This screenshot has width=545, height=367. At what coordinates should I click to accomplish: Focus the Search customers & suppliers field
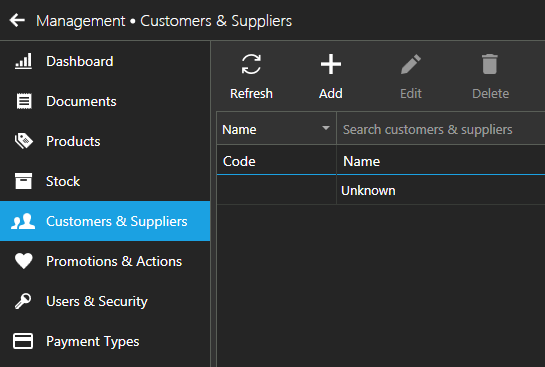[440, 129]
